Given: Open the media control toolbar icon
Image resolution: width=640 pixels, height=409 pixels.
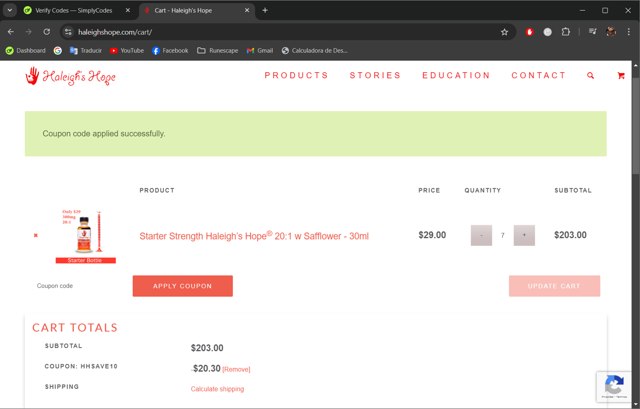Looking at the screenshot, I should click(x=593, y=32).
